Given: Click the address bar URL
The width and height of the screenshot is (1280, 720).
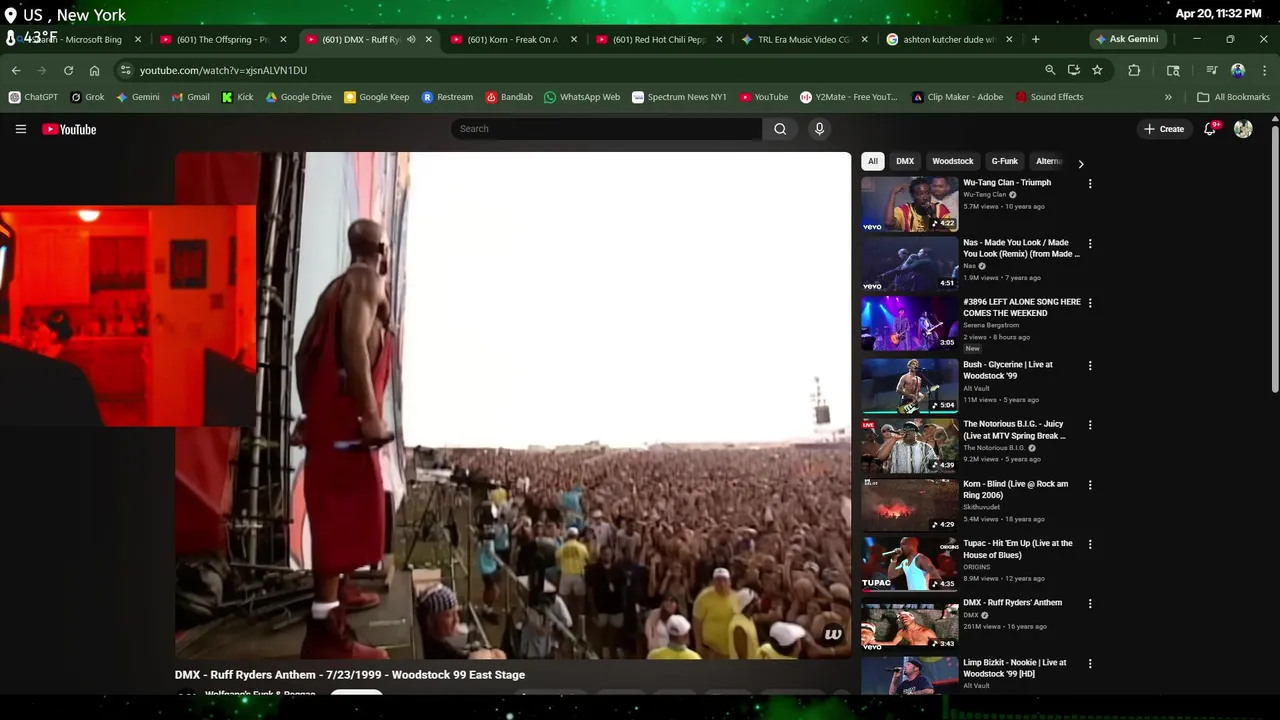Looking at the screenshot, I should point(223,70).
